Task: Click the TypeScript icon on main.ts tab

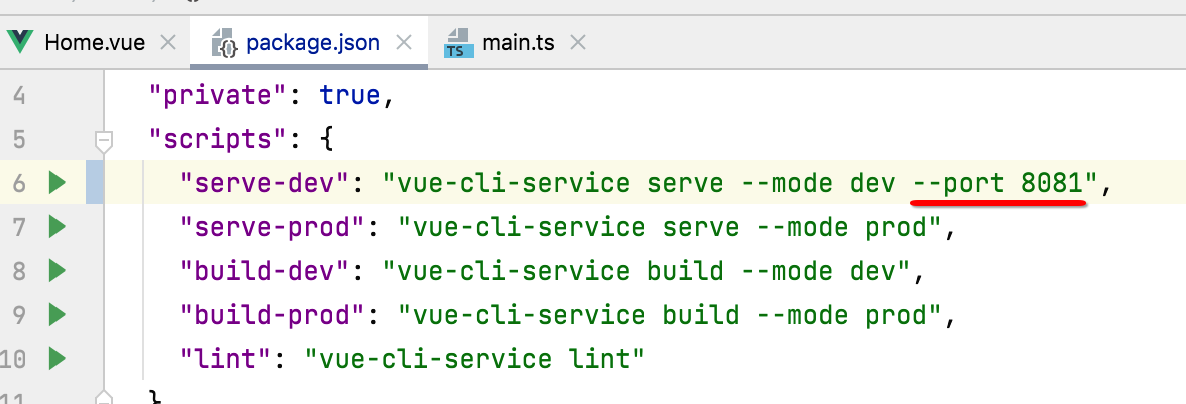Action: pyautogui.click(x=458, y=42)
